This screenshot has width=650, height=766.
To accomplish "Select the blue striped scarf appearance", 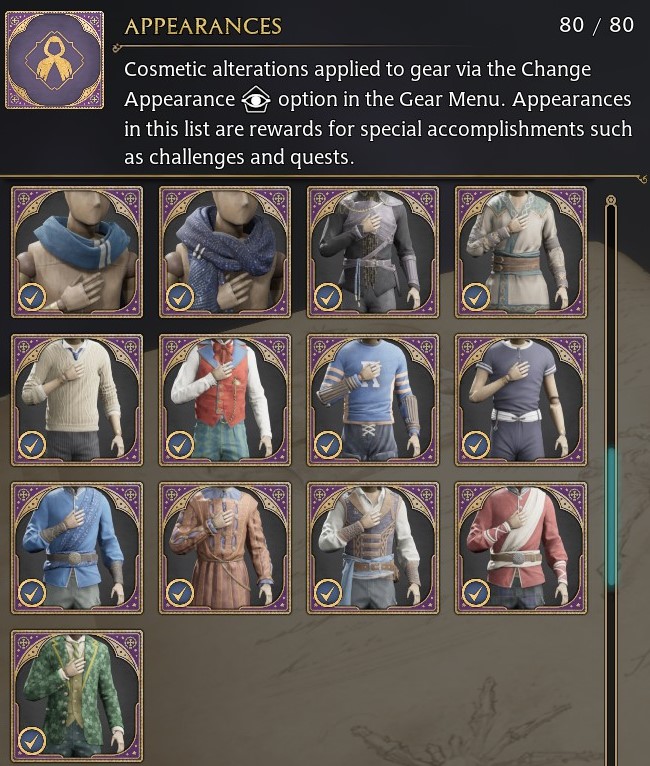I will (77, 252).
